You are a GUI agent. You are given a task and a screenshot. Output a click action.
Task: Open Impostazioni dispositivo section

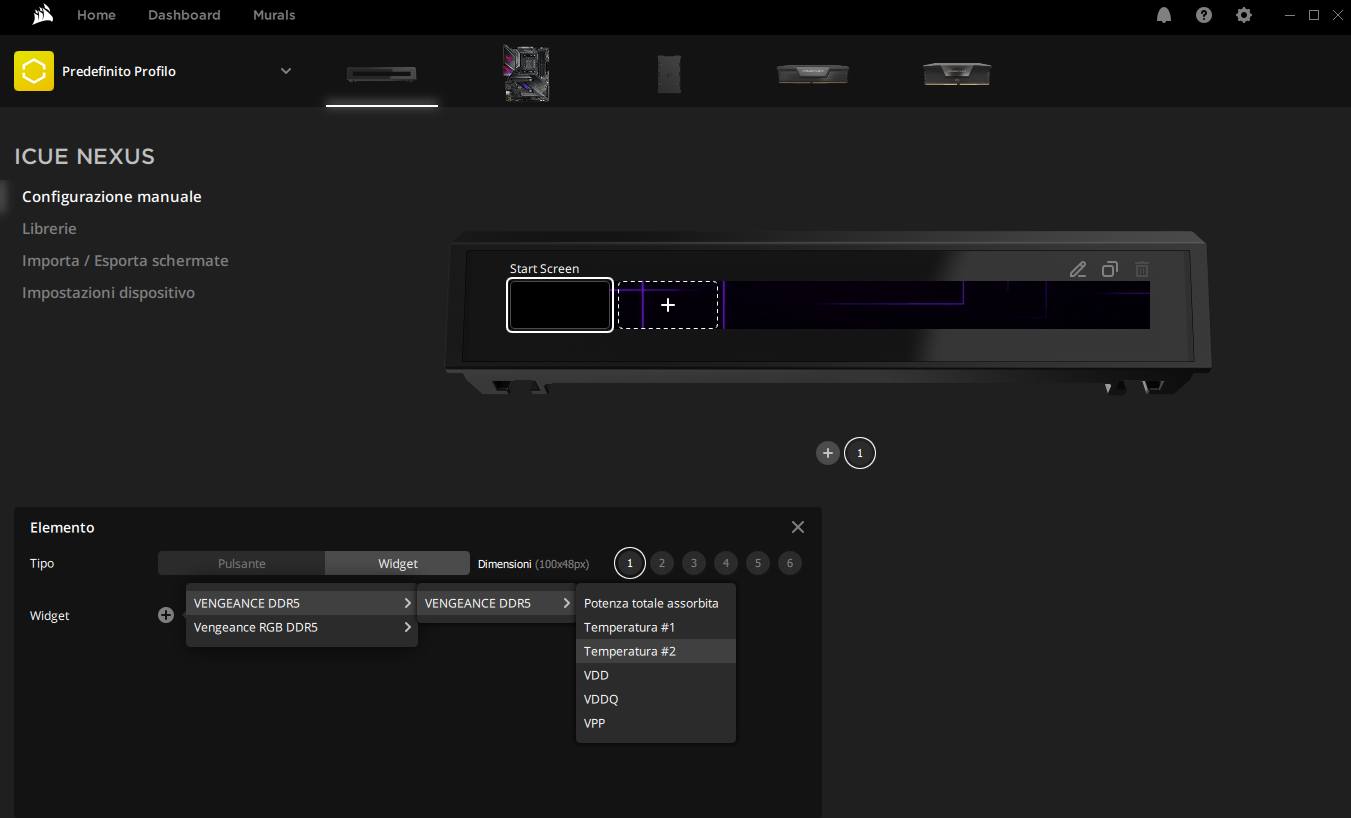coord(108,293)
